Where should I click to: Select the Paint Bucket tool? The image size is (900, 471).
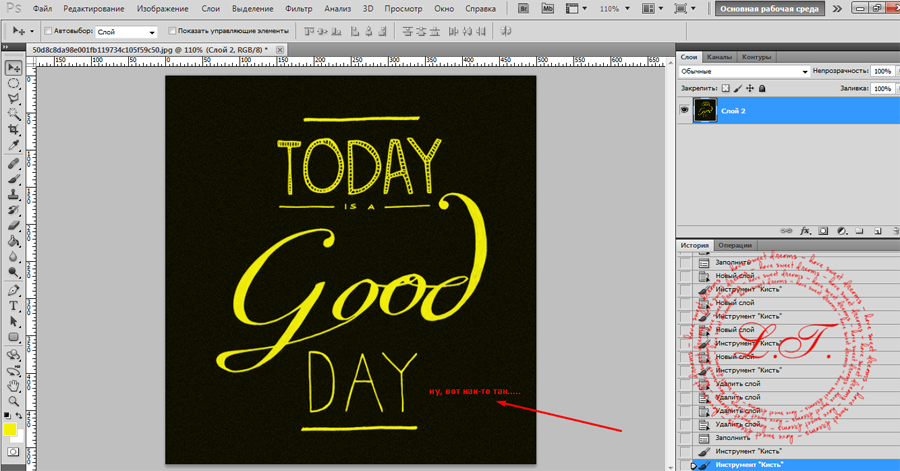tap(13, 242)
